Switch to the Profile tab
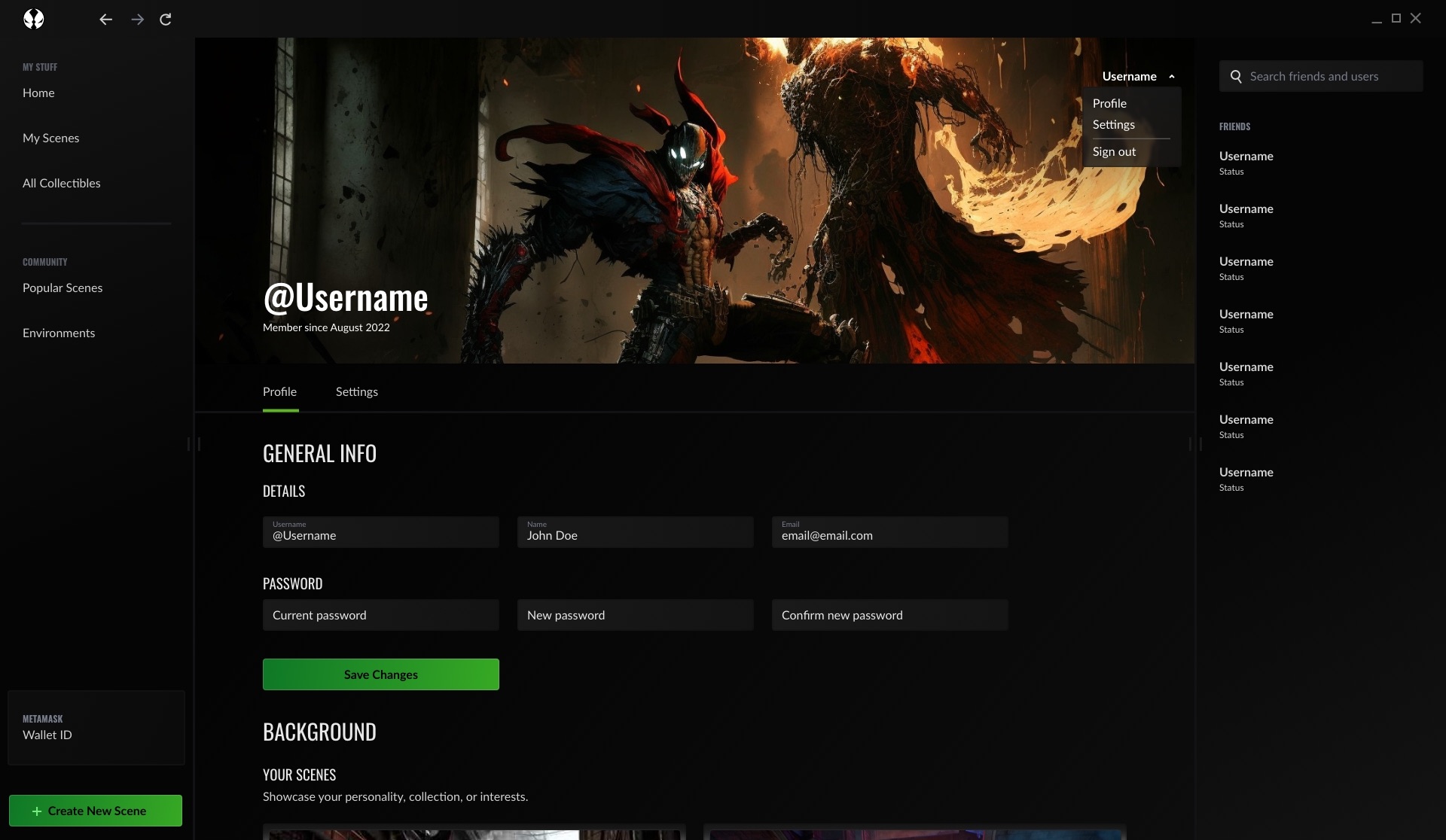Image resolution: width=1446 pixels, height=840 pixels. (x=279, y=391)
